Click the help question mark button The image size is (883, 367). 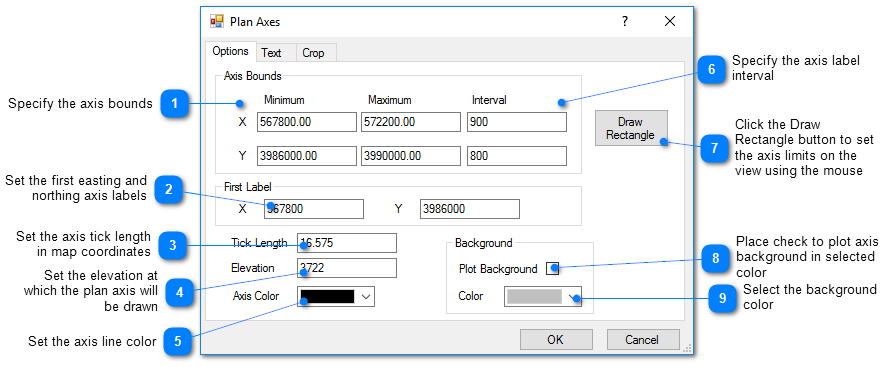[625, 21]
